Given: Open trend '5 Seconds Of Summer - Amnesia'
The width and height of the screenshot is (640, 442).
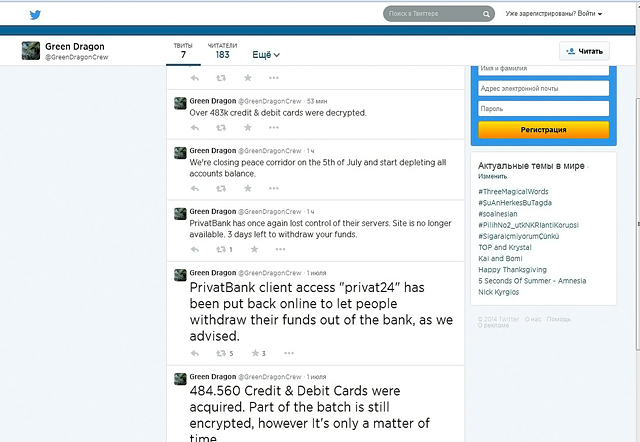Looking at the screenshot, I should point(532,281).
